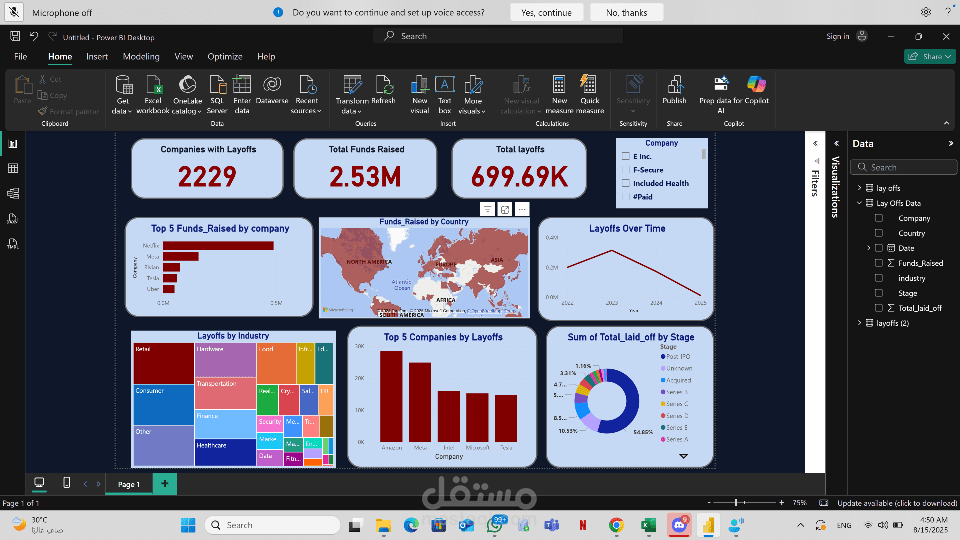This screenshot has width=960, height=540.
Task: Check the E Inc. slicer option
Action: [x=626, y=156]
